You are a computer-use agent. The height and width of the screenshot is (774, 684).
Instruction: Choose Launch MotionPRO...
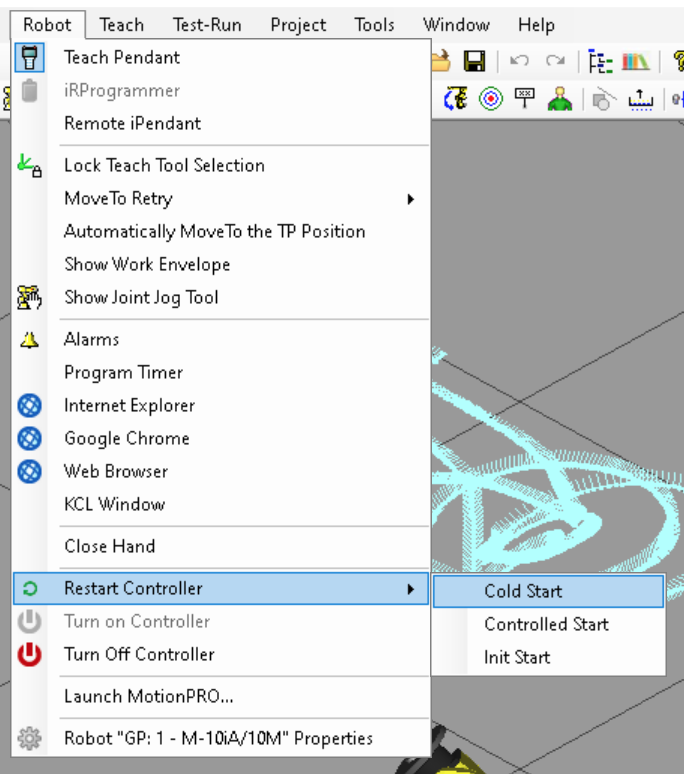[x=221, y=696]
